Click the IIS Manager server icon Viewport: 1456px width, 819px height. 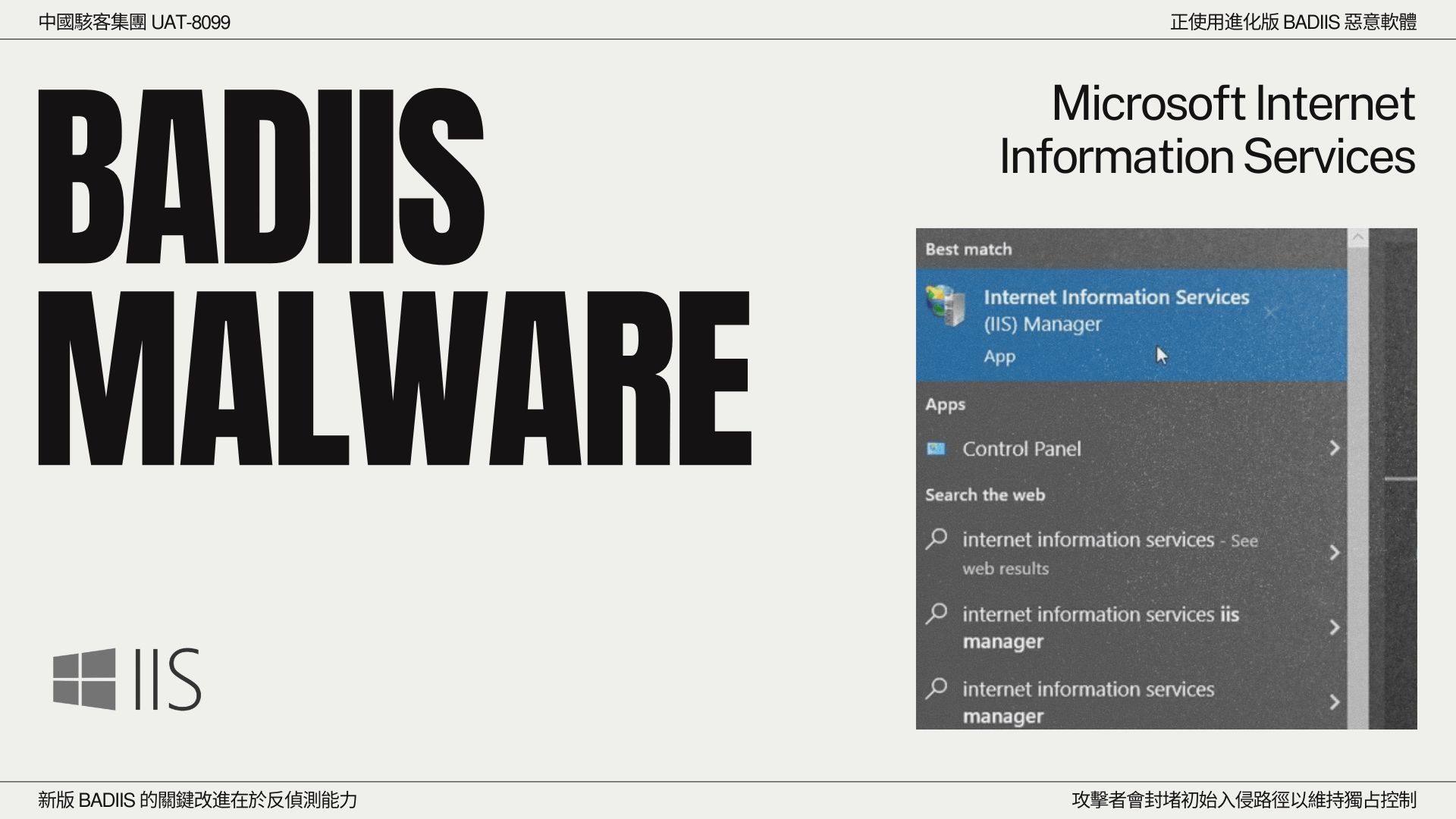tap(945, 306)
